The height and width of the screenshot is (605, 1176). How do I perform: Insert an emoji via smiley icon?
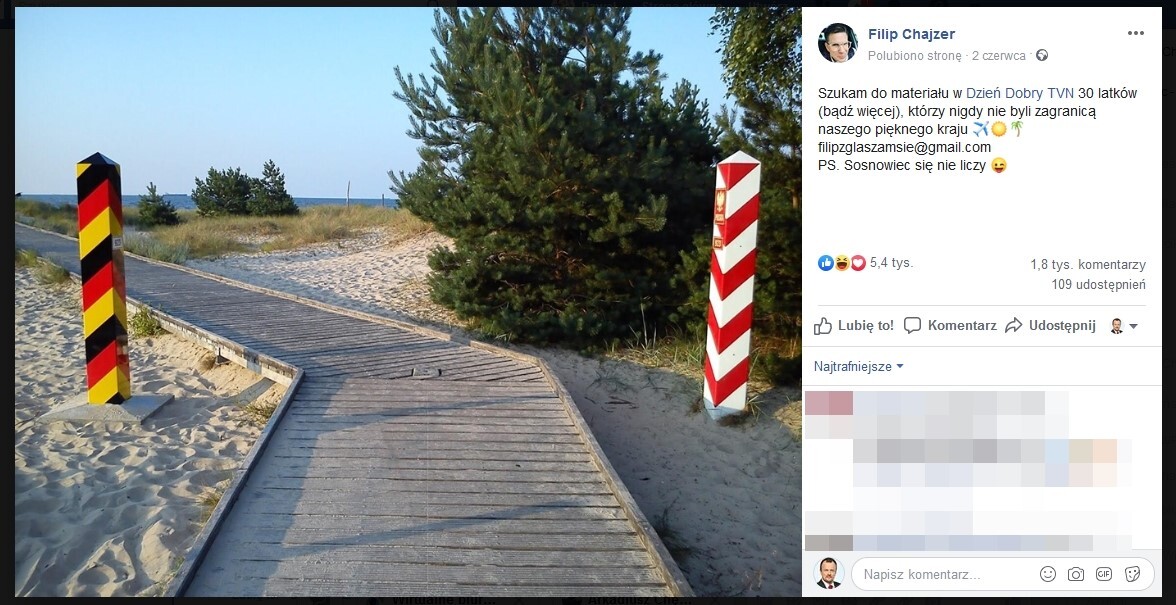(x=1048, y=574)
